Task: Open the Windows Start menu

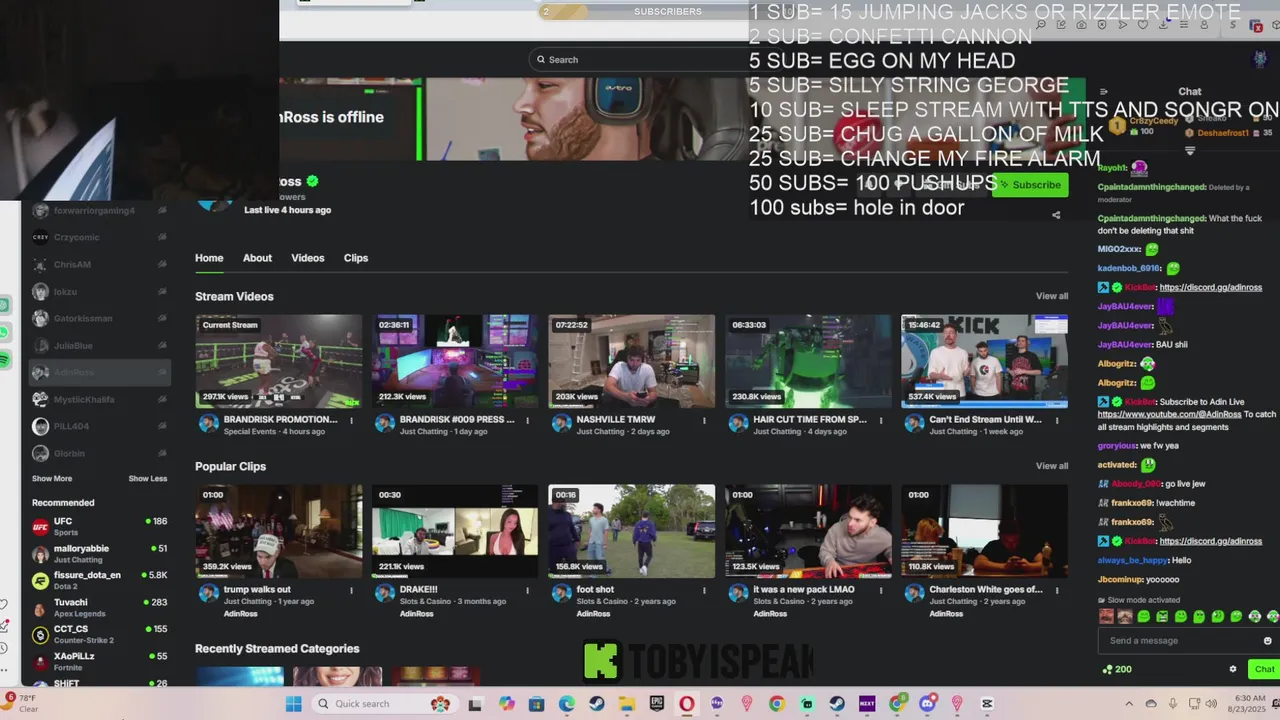Action: pos(293,704)
